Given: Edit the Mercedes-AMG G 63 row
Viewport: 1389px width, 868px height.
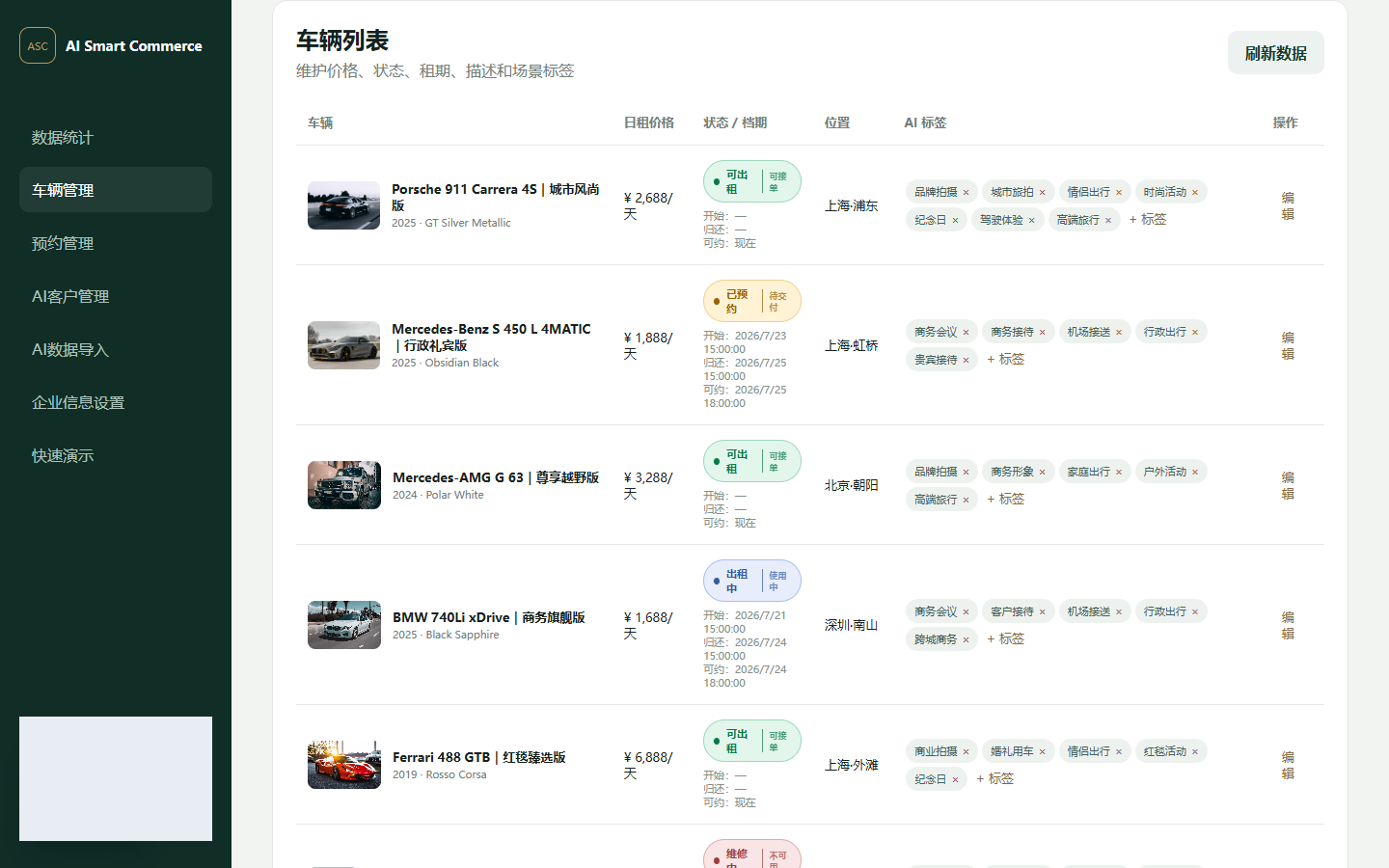Looking at the screenshot, I should tap(1288, 485).
